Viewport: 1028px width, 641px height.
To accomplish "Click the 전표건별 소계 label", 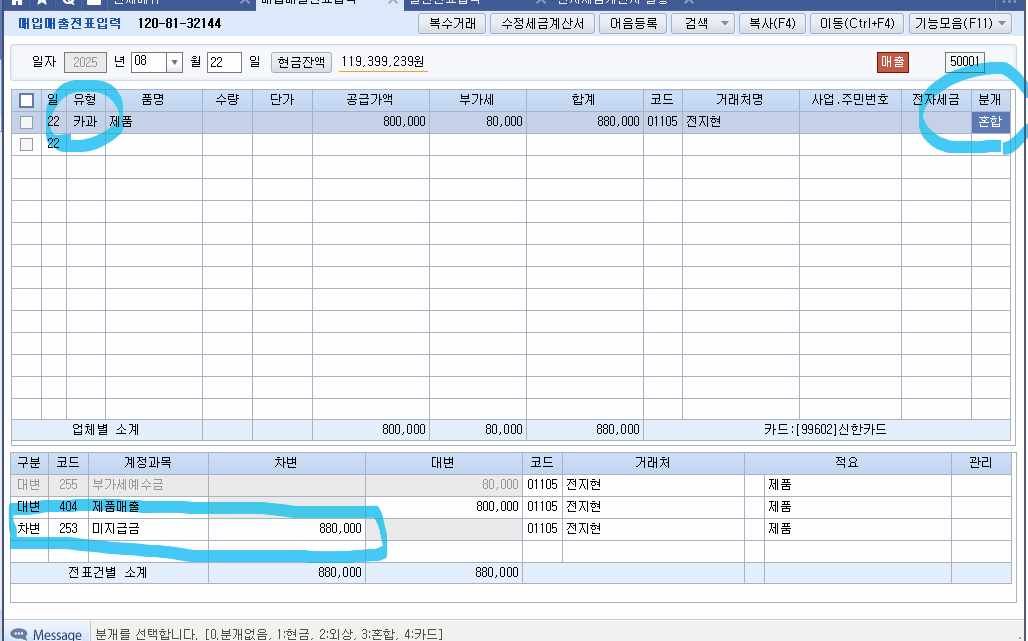I will click(108, 572).
